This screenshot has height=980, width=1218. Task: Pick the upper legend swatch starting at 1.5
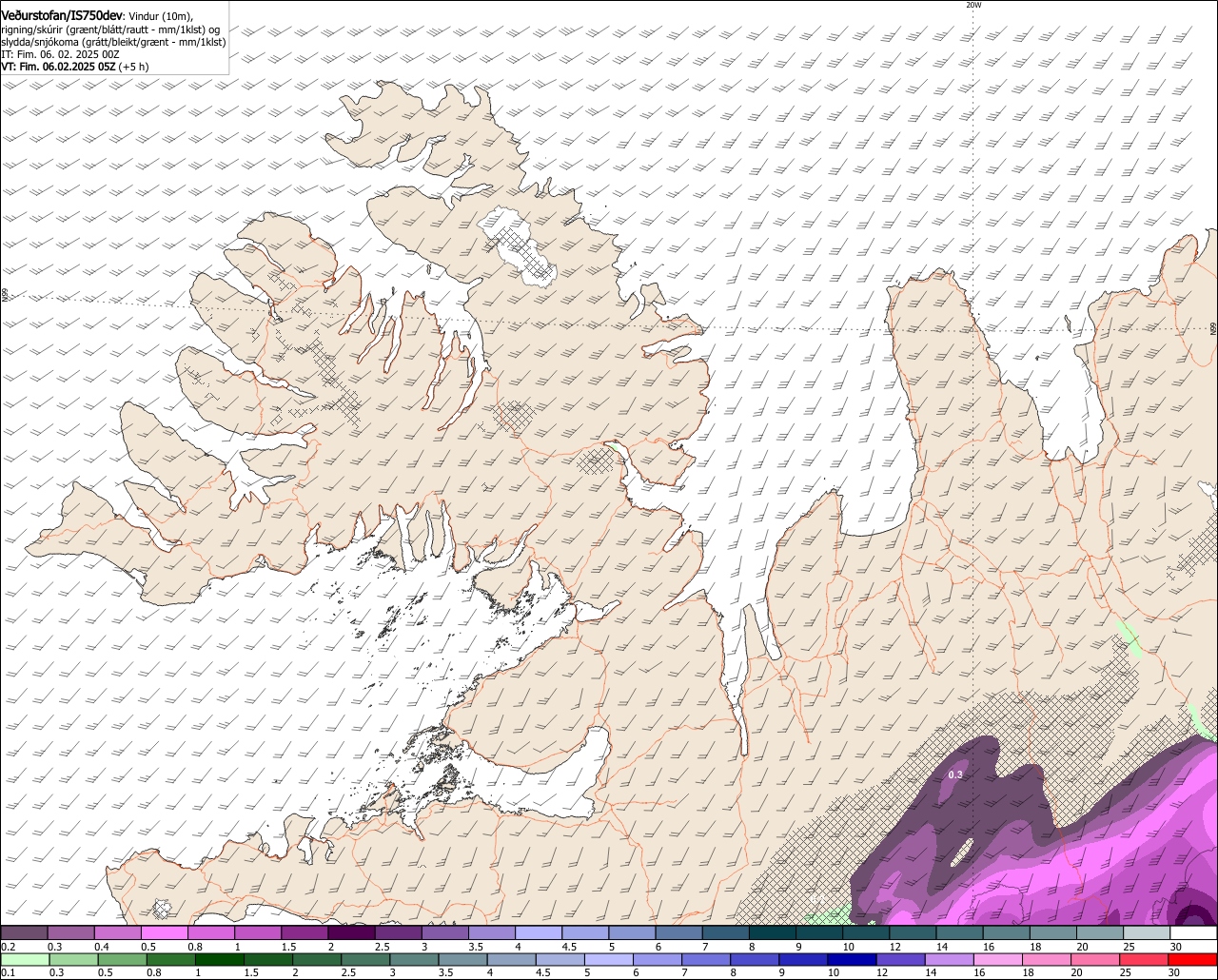click(x=304, y=933)
